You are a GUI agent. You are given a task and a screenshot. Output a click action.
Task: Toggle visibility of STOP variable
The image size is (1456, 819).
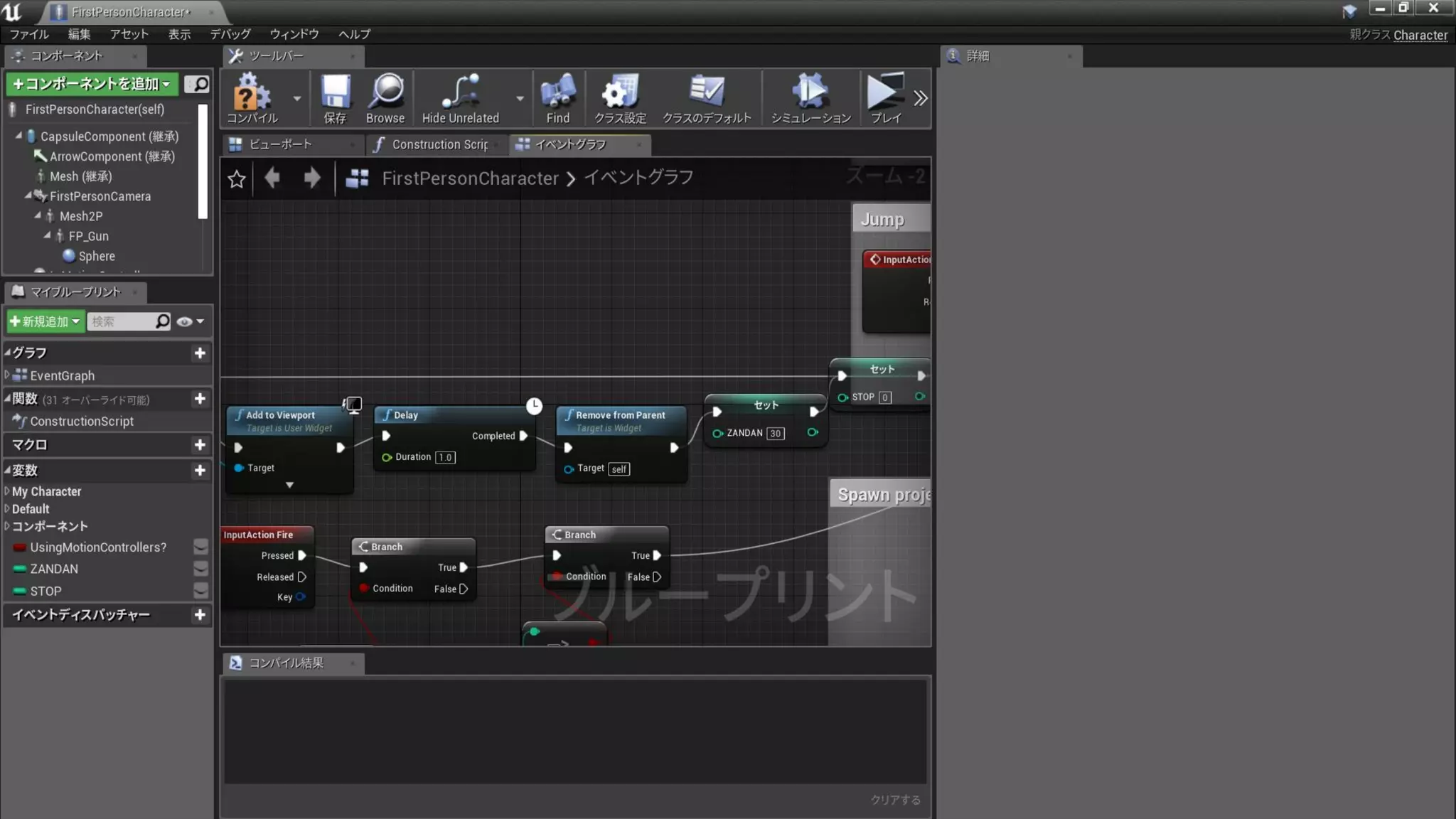(200, 591)
